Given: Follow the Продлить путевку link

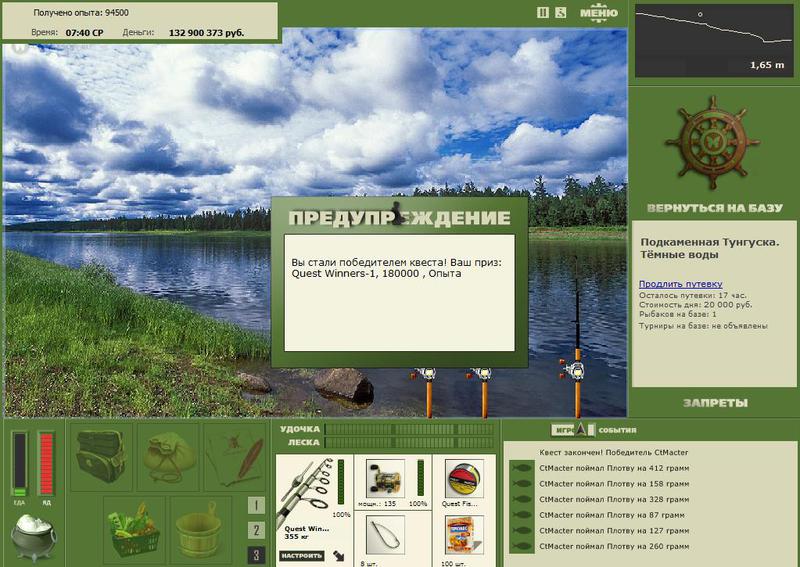Looking at the screenshot, I should point(681,284).
